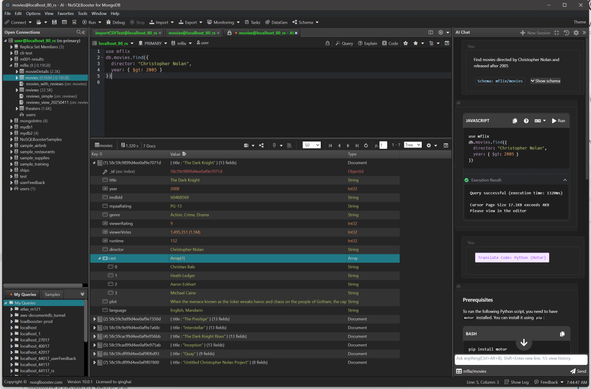This screenshot has width=591, height=389.
Task: Open the localhost_80_rs connection dropdown
Action: [x=113, y=43]
